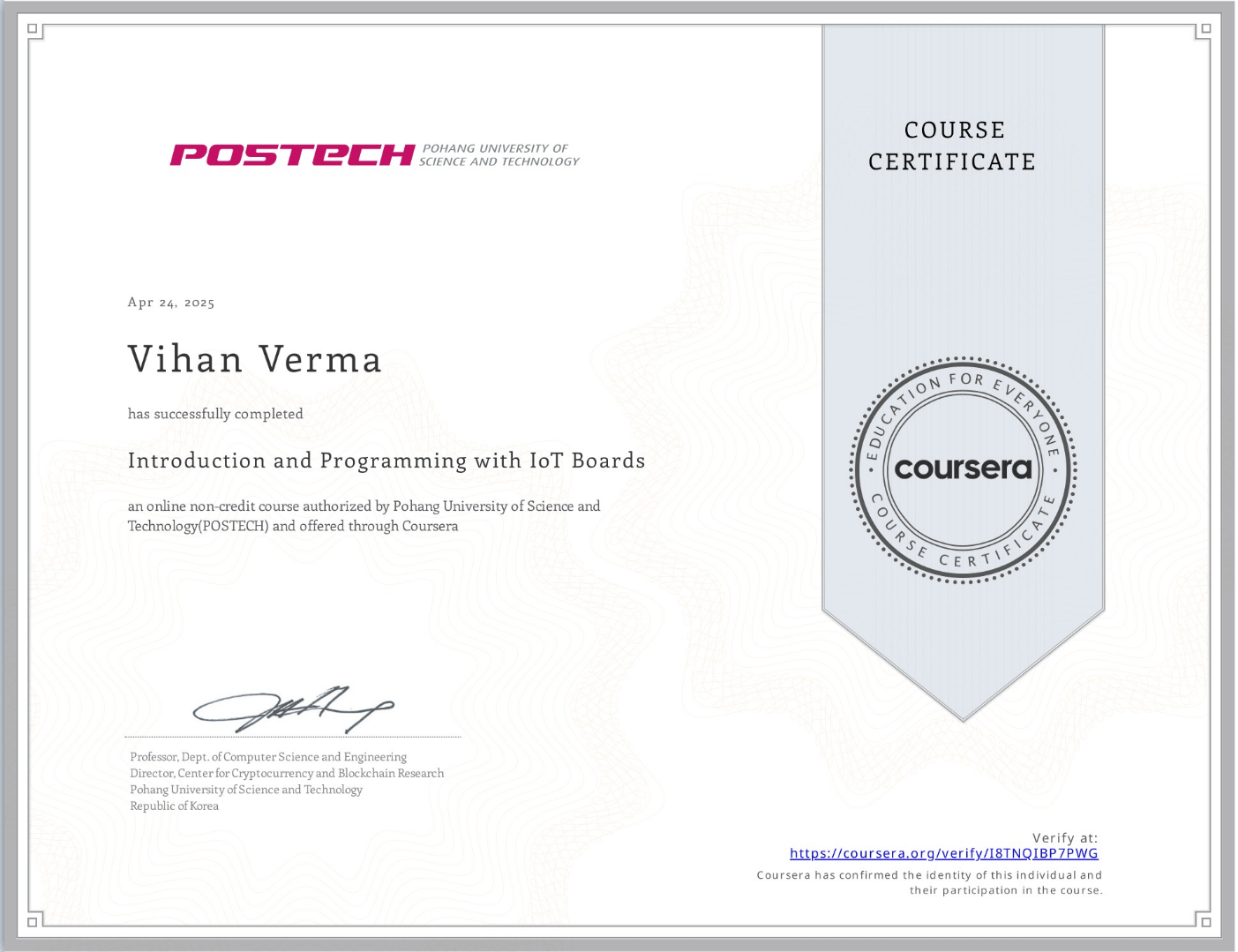Click the 'Republic of Korea' text
Screen dimensions: 1238x952
coord(174,806)
